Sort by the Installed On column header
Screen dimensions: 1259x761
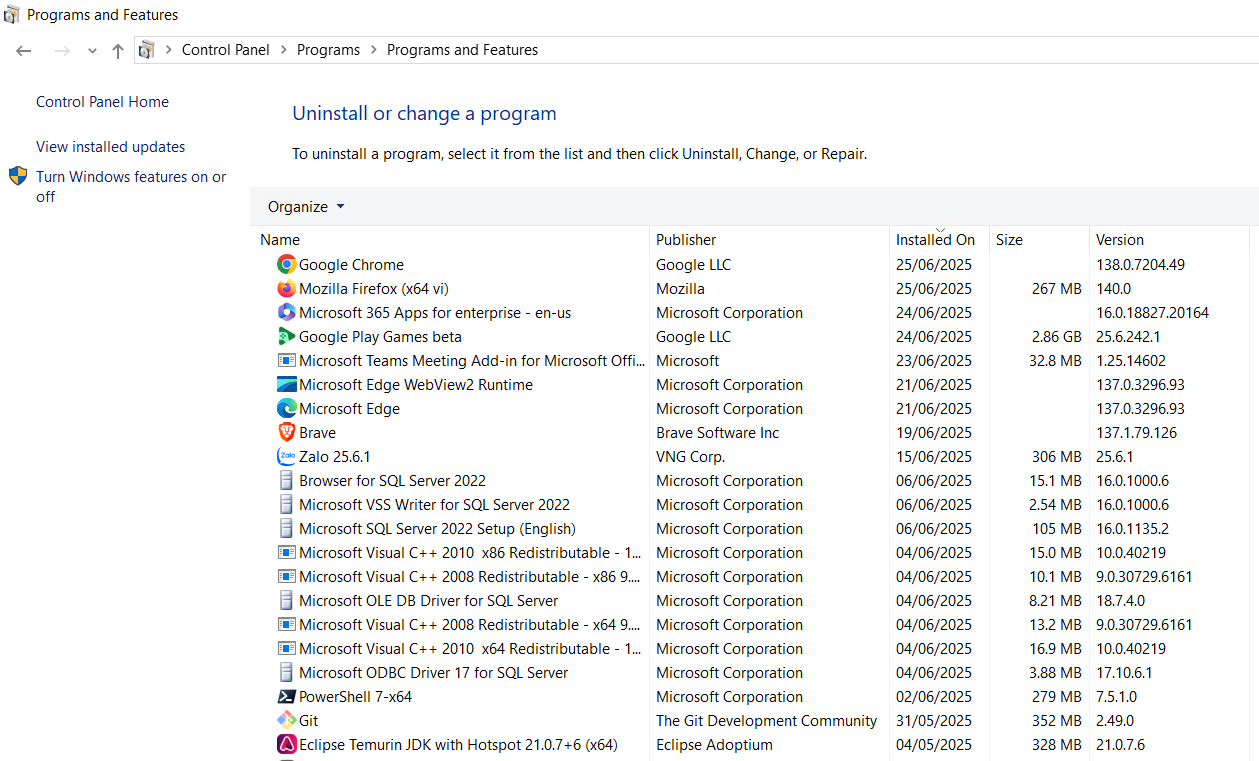[x=935, y=240]
